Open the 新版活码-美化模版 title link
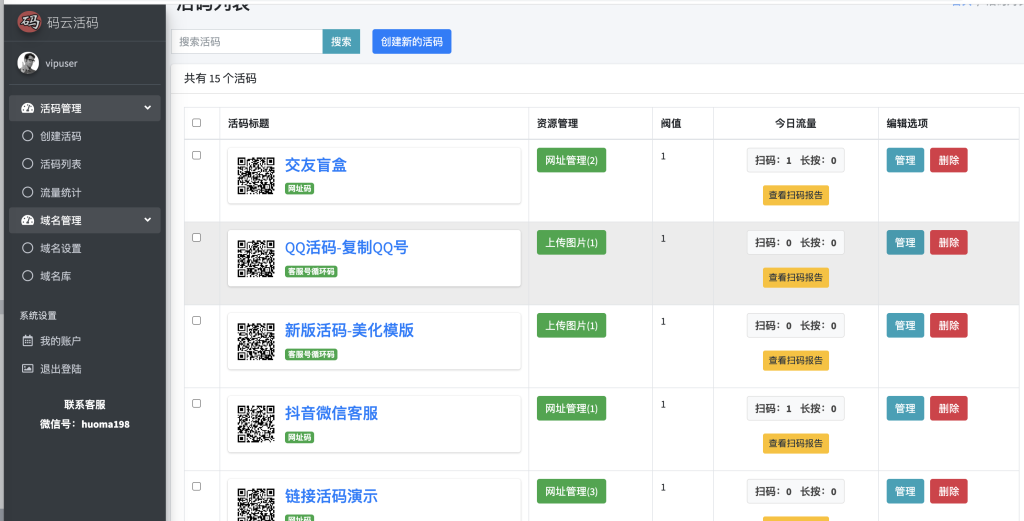Viewport: 1024px width, 521px height. tap(349, 330)
